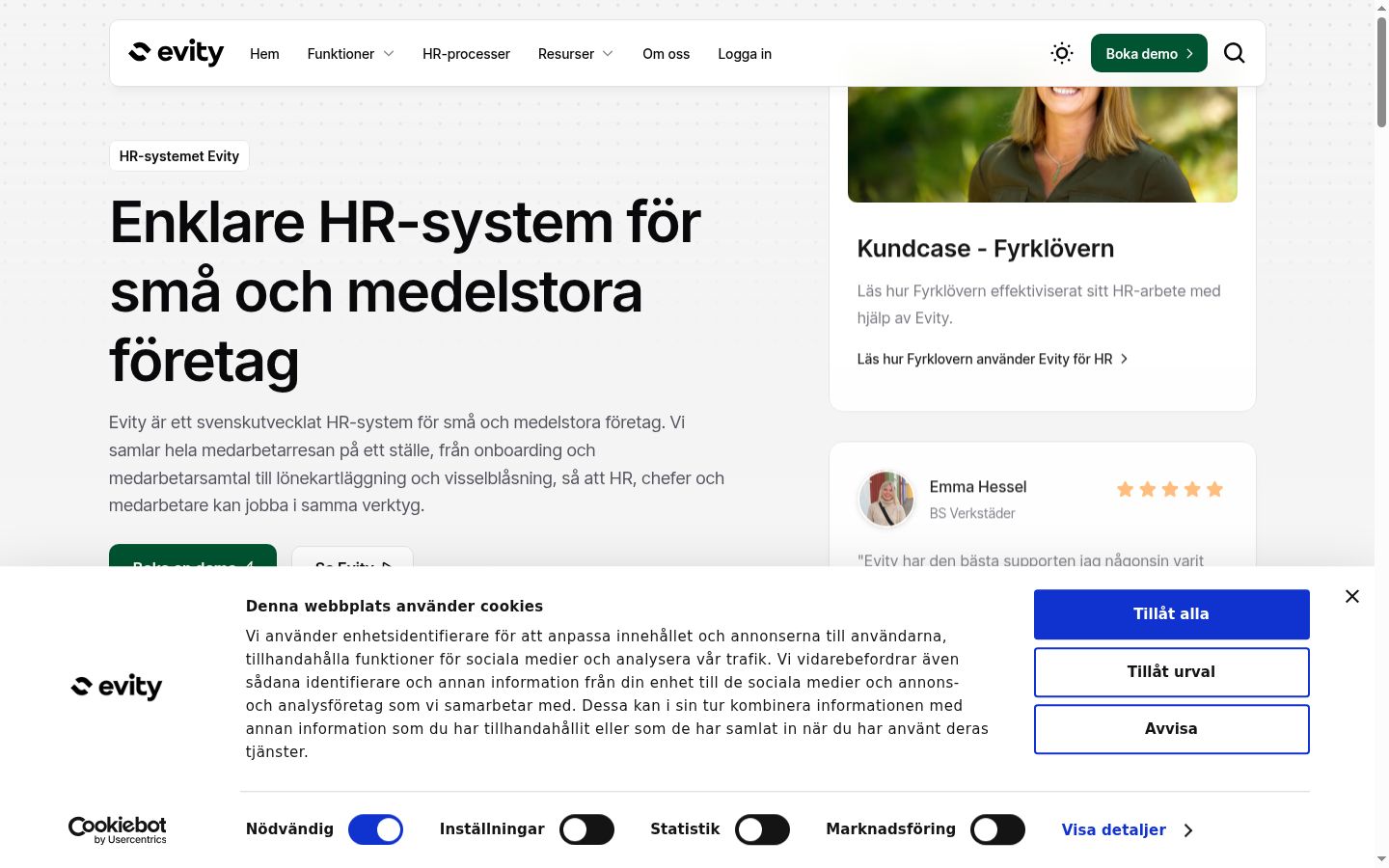
Task: Close the cookie banner with the X
Action: tap(1352, 596)
